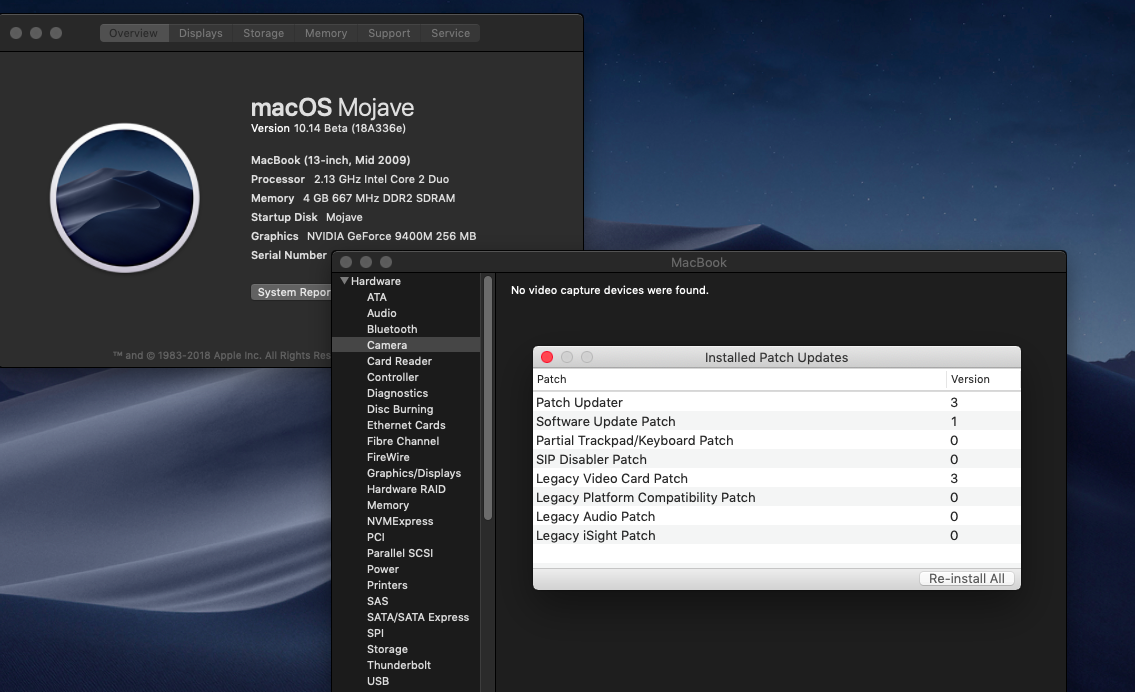Click the Patch column header

739,379
